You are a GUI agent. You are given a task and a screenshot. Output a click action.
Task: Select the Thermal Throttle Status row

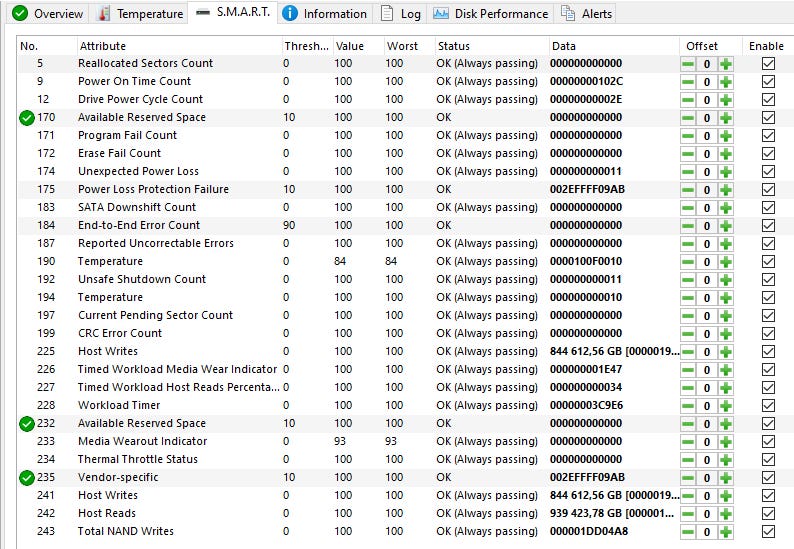point(405,459)
